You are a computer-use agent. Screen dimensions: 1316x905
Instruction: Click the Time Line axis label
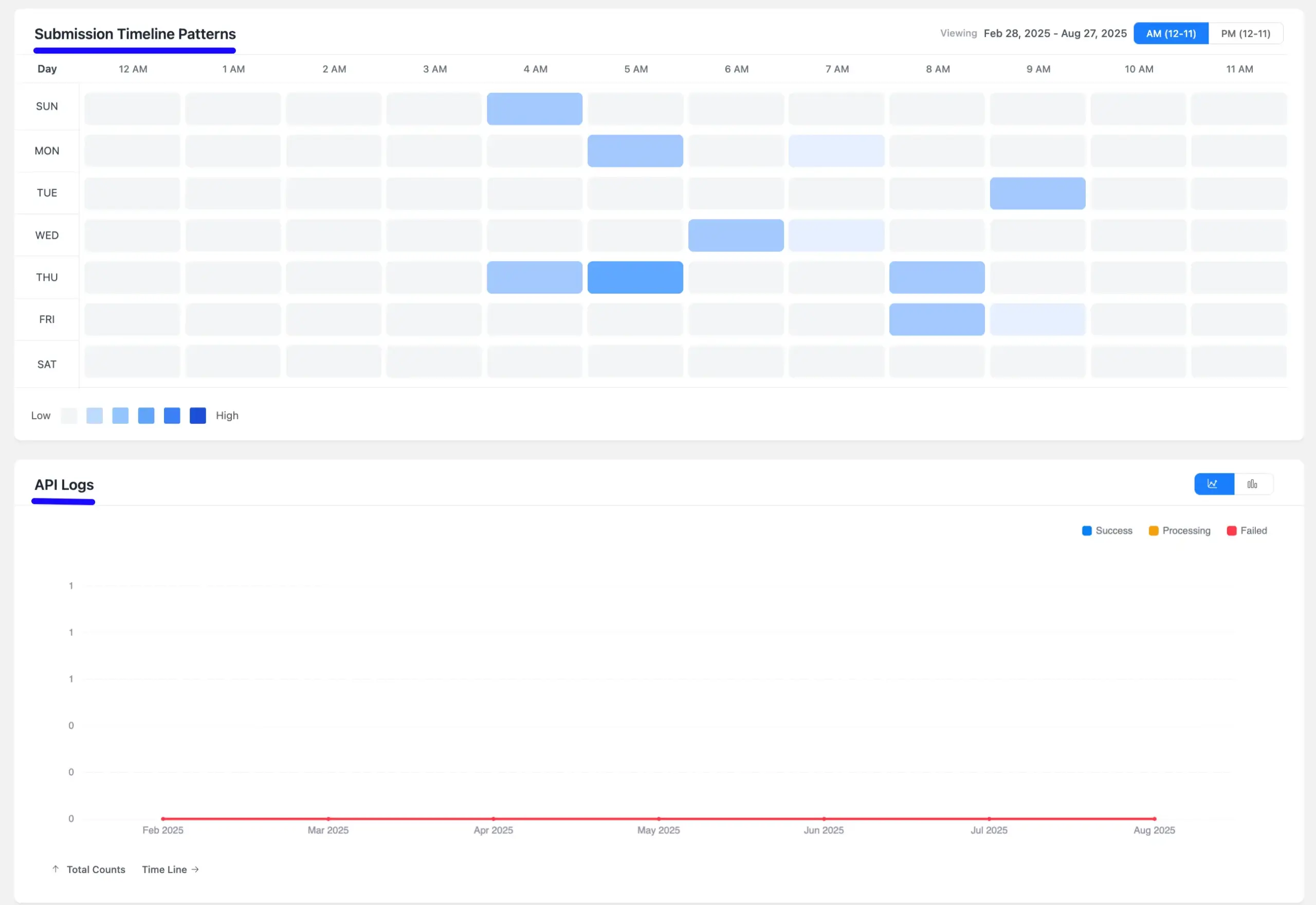pyautogui.click(x=164, y=870)
